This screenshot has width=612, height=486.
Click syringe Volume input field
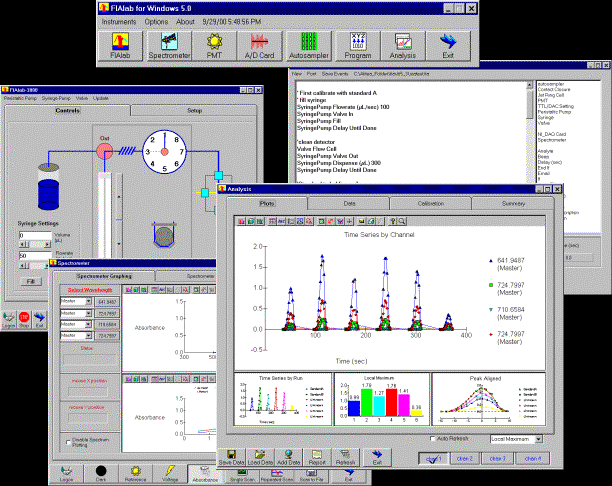(35, 235)
